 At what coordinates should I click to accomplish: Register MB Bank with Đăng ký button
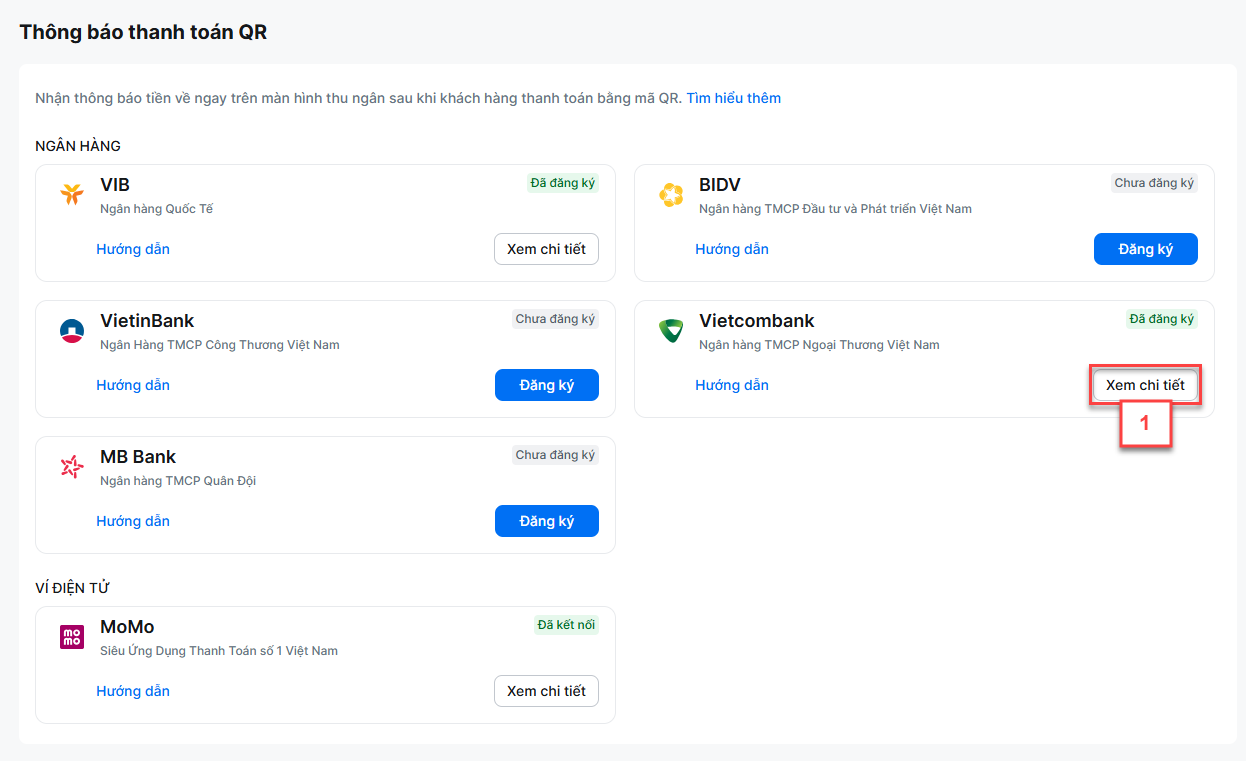pos(546,521)
